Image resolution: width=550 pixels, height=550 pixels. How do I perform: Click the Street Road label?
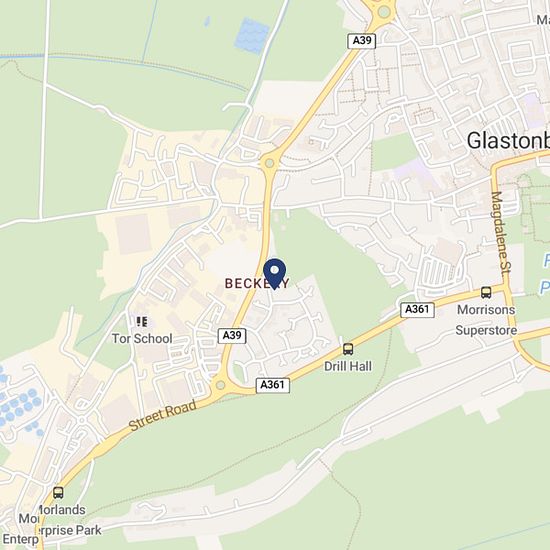point(163,415)
